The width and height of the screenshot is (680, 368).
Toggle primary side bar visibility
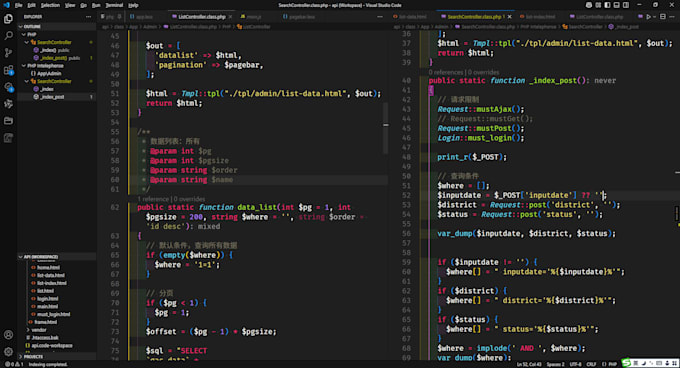click(x=607, y=5)
